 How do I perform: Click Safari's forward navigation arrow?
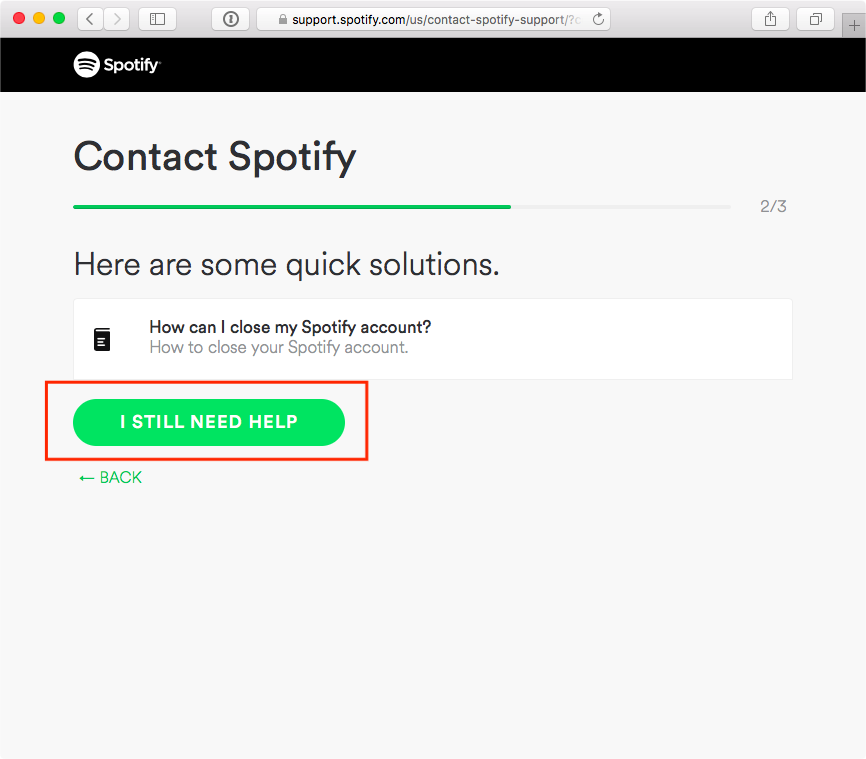pos(117,19)
